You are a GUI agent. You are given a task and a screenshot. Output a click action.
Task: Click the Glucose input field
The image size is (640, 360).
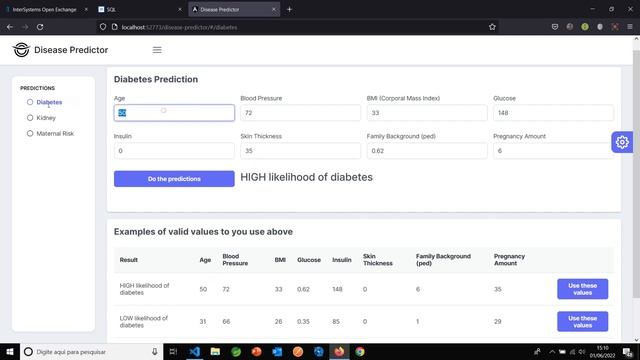pyautogui.click(x=553, y=113)
